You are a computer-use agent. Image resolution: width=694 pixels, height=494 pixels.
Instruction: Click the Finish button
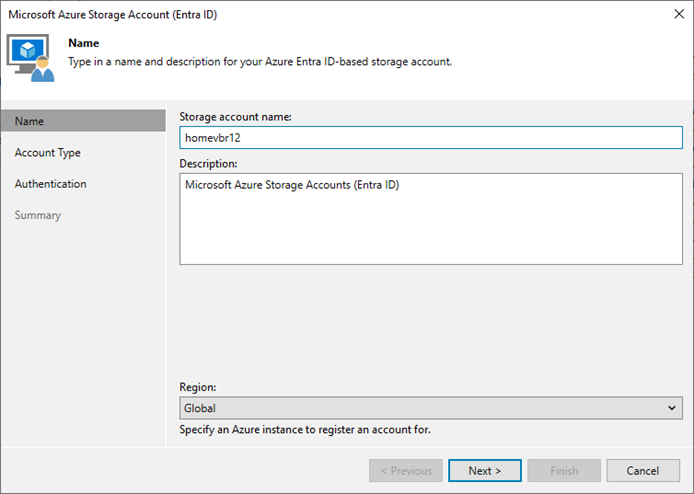click(564, 471)
